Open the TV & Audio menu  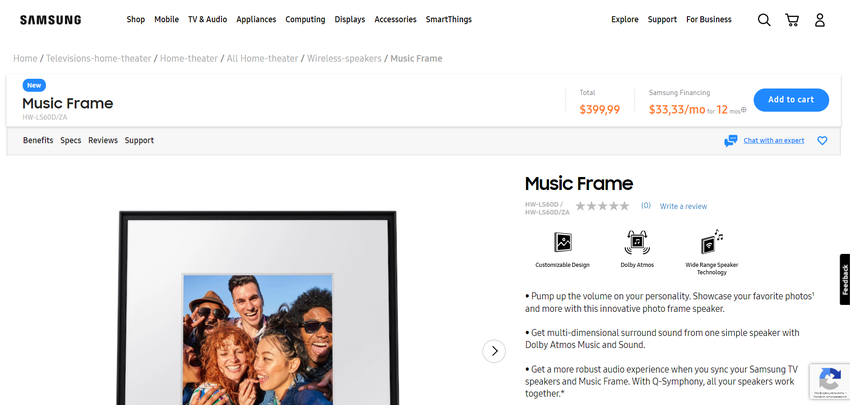point(208,20)
